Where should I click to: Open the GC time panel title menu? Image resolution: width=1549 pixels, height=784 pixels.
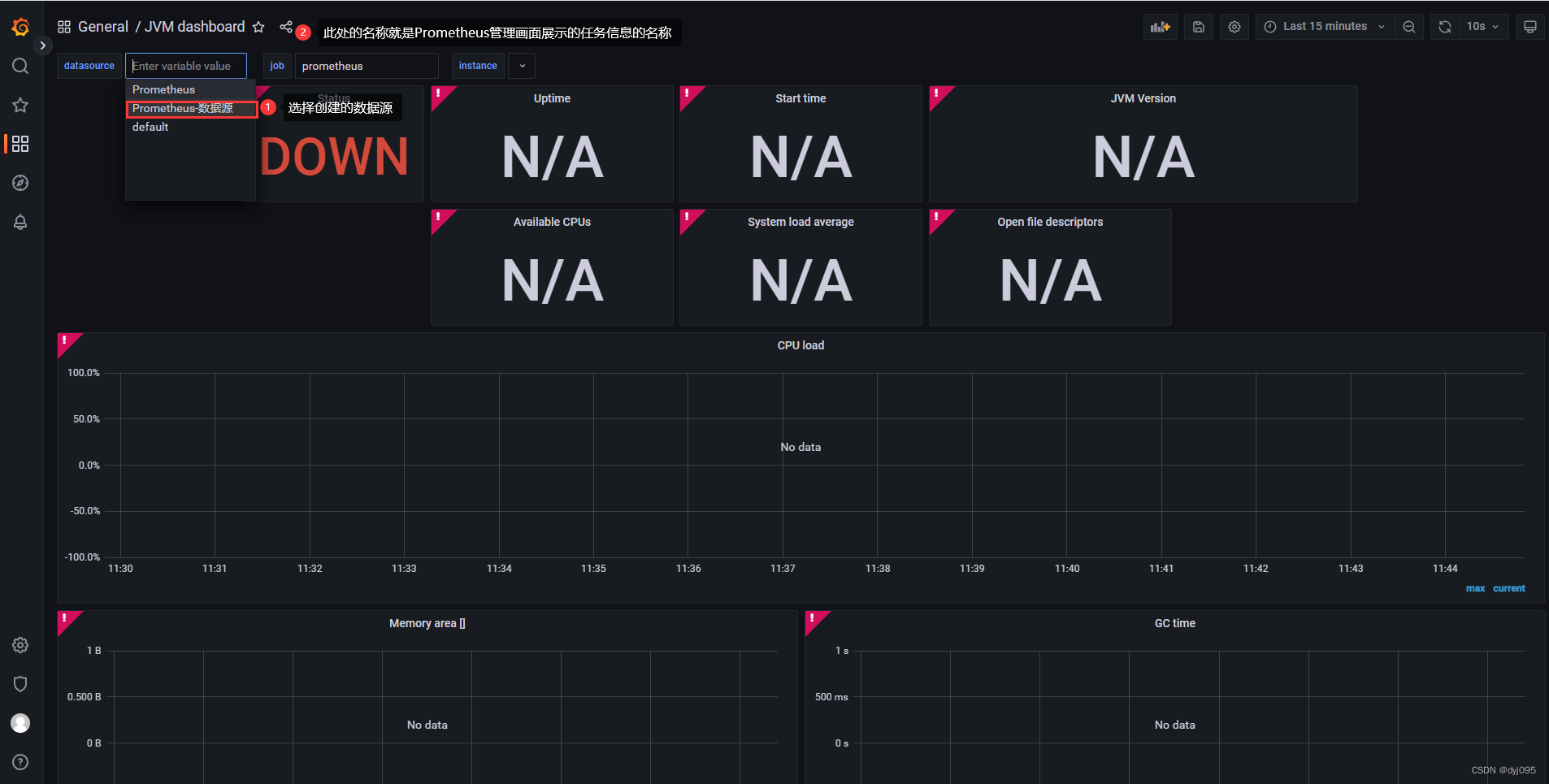coord(1174,623)
